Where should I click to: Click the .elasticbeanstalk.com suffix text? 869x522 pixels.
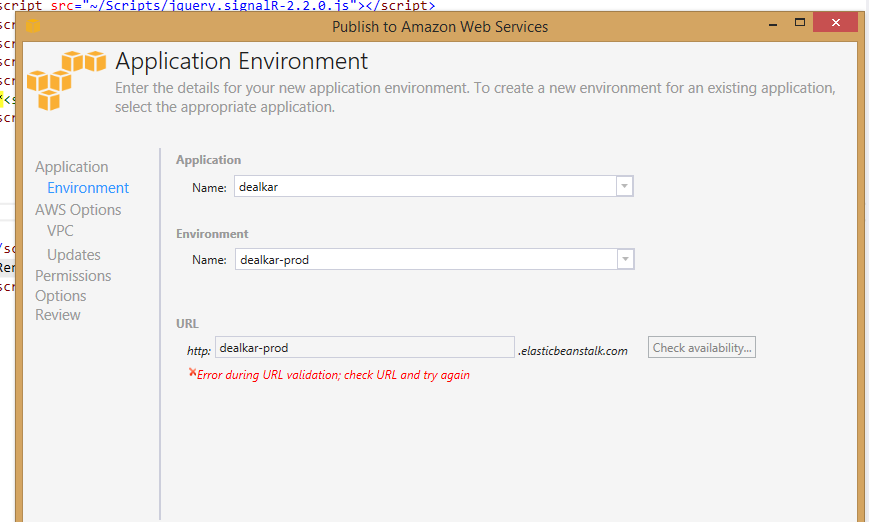(x=573, y=351)
